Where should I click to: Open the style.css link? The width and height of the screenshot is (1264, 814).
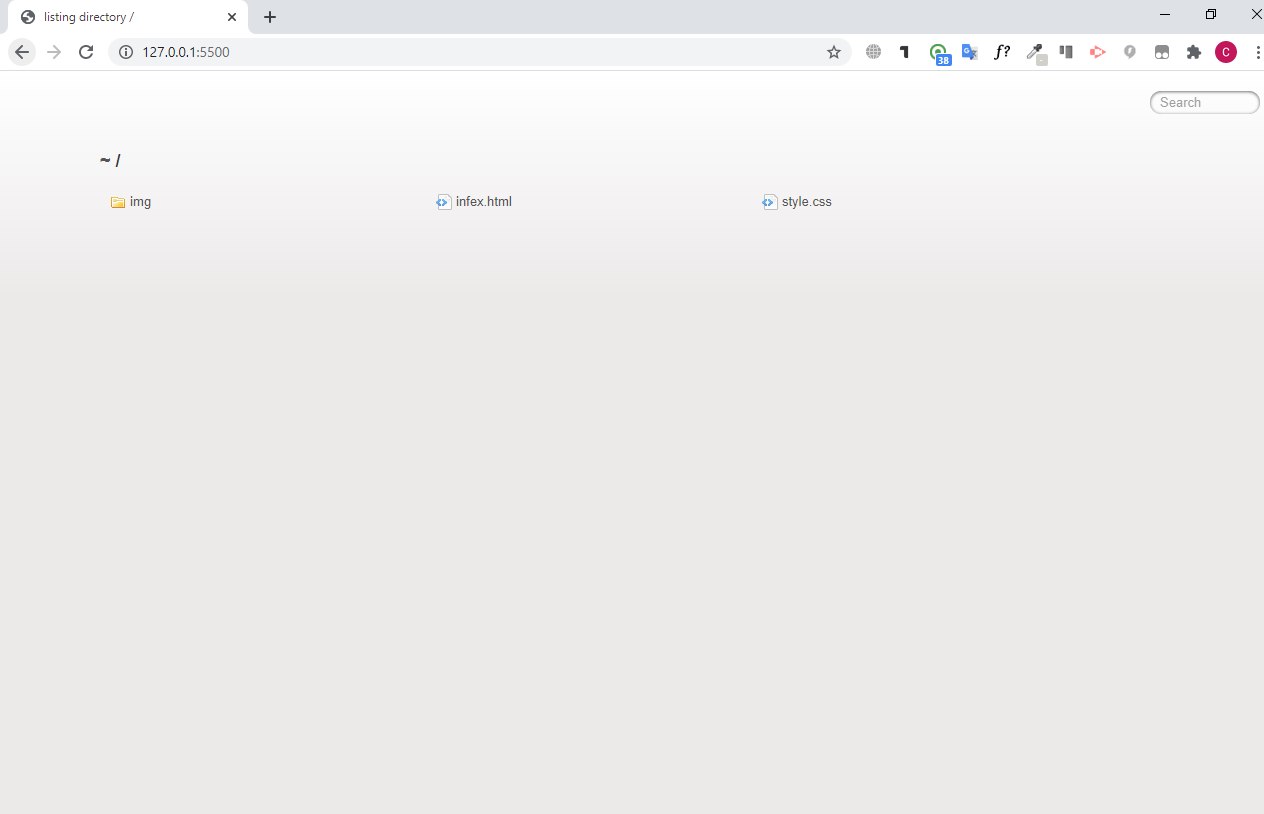[807, 202]
